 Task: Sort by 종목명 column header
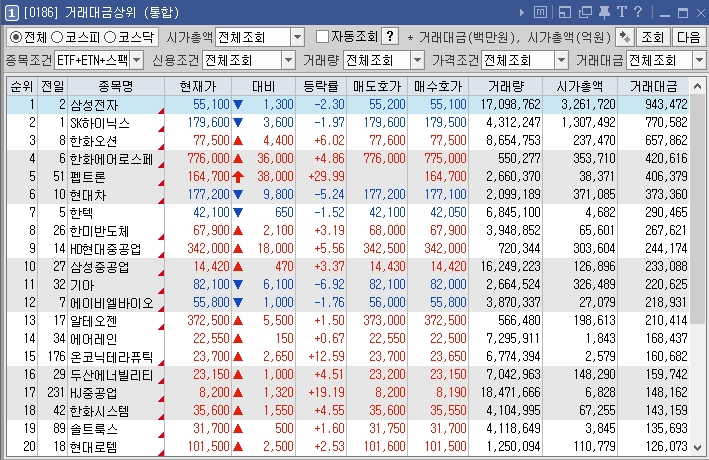(116, 86)
